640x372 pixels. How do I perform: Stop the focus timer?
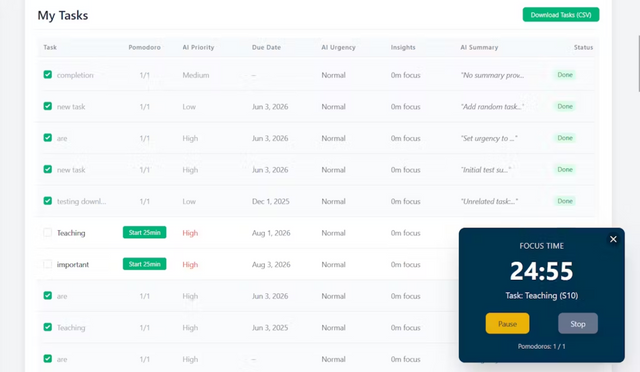click(578, 323)
